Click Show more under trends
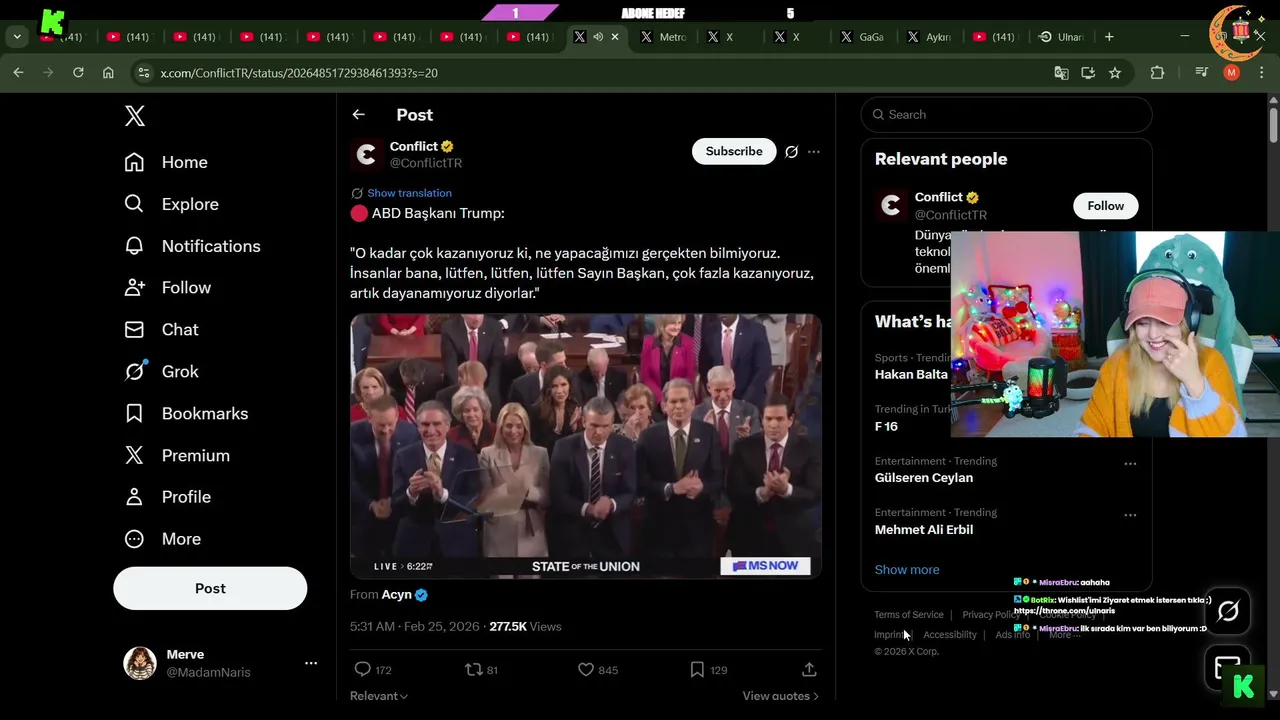This screenshot has height=720, width=1280. (907, 570)
